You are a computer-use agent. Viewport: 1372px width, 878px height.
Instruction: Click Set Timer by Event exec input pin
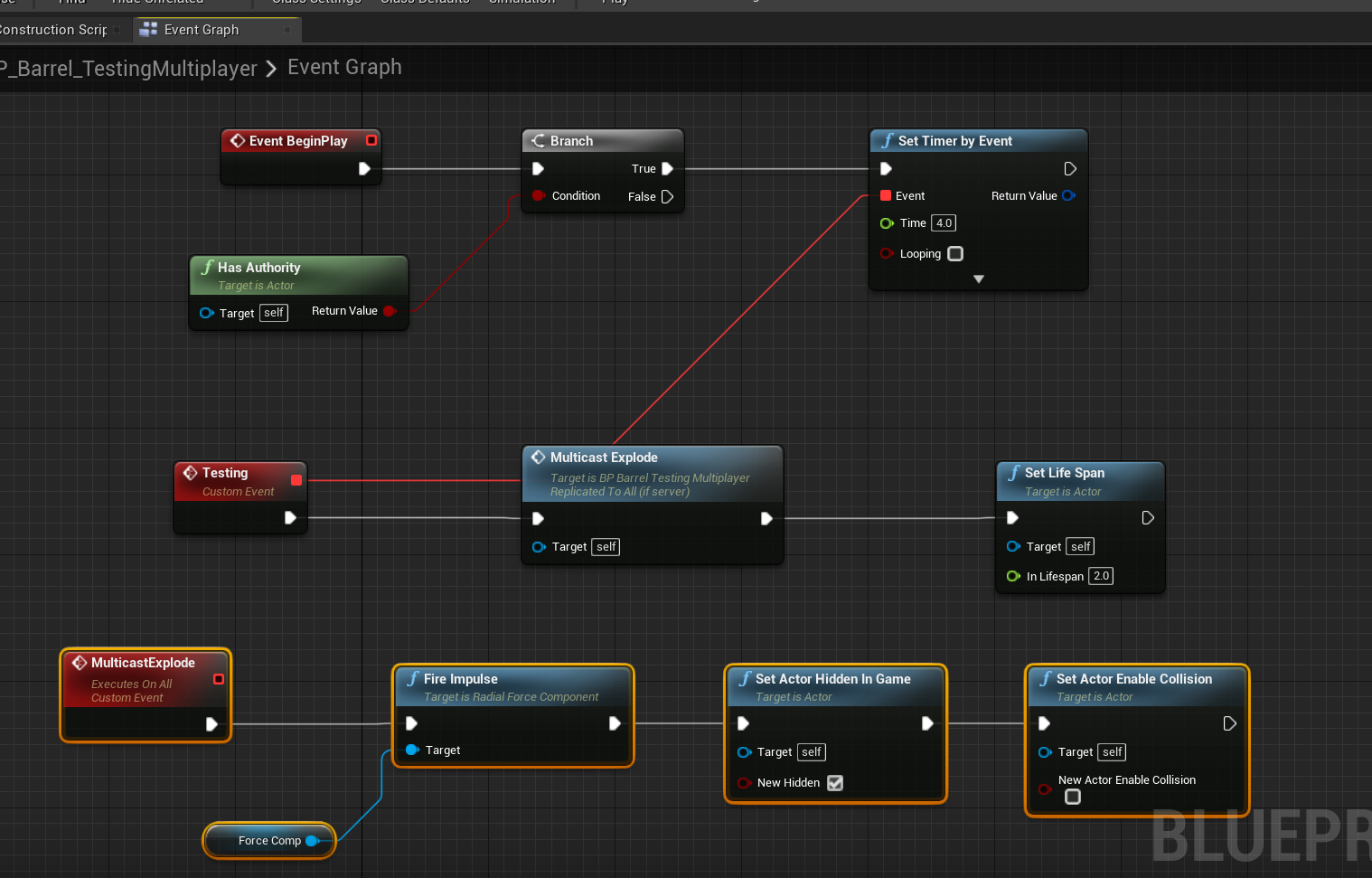tap(886, 168)
